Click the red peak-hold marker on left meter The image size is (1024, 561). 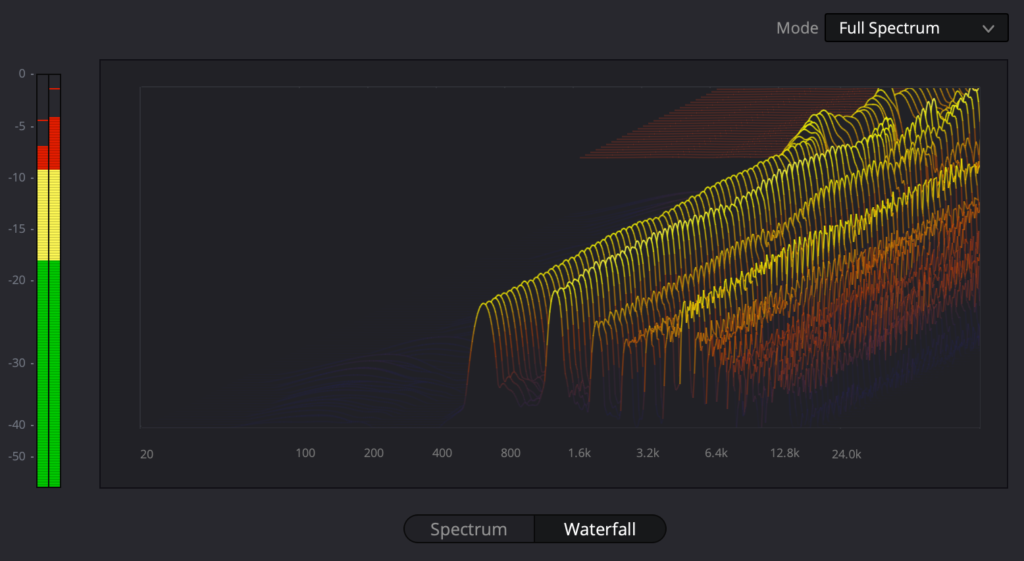(42, 120)
